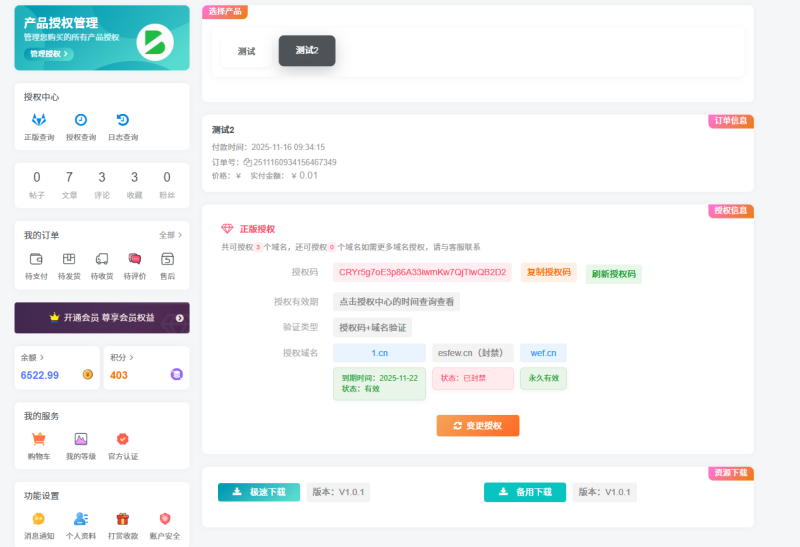800x547 pixels.
Task: View 待评价 orders
Action: tap(135, 266)
